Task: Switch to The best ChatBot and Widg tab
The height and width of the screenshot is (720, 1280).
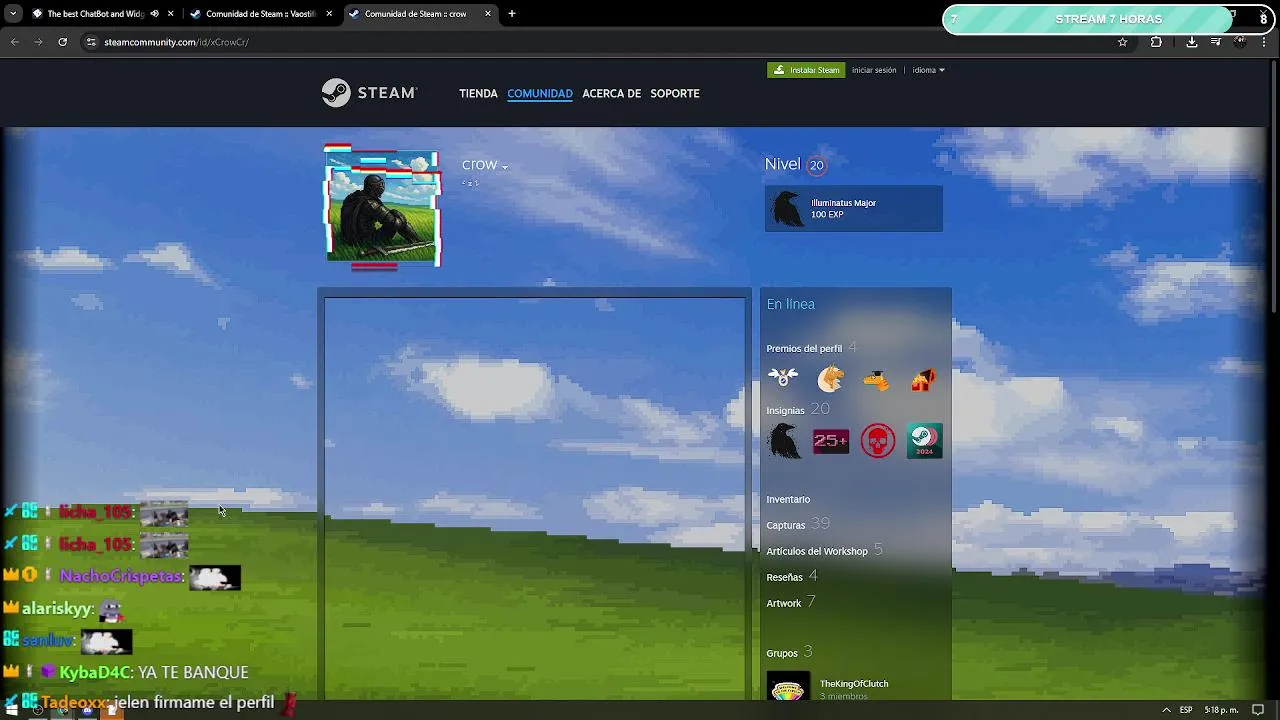Action: [94, 14]
